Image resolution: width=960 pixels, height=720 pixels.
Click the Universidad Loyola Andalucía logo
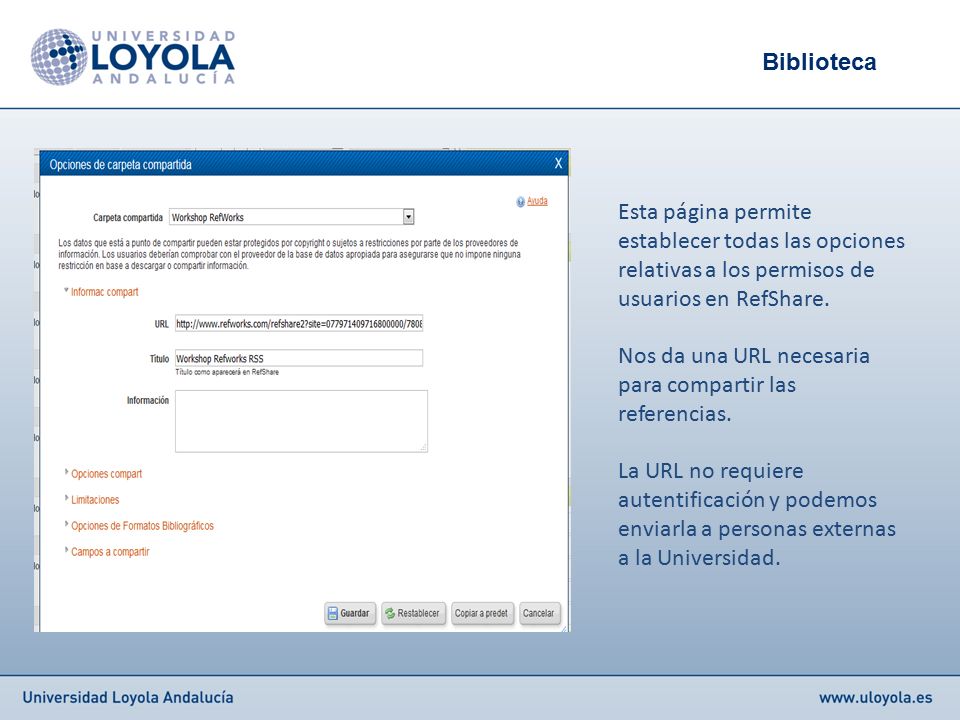(x=133, y=57)
